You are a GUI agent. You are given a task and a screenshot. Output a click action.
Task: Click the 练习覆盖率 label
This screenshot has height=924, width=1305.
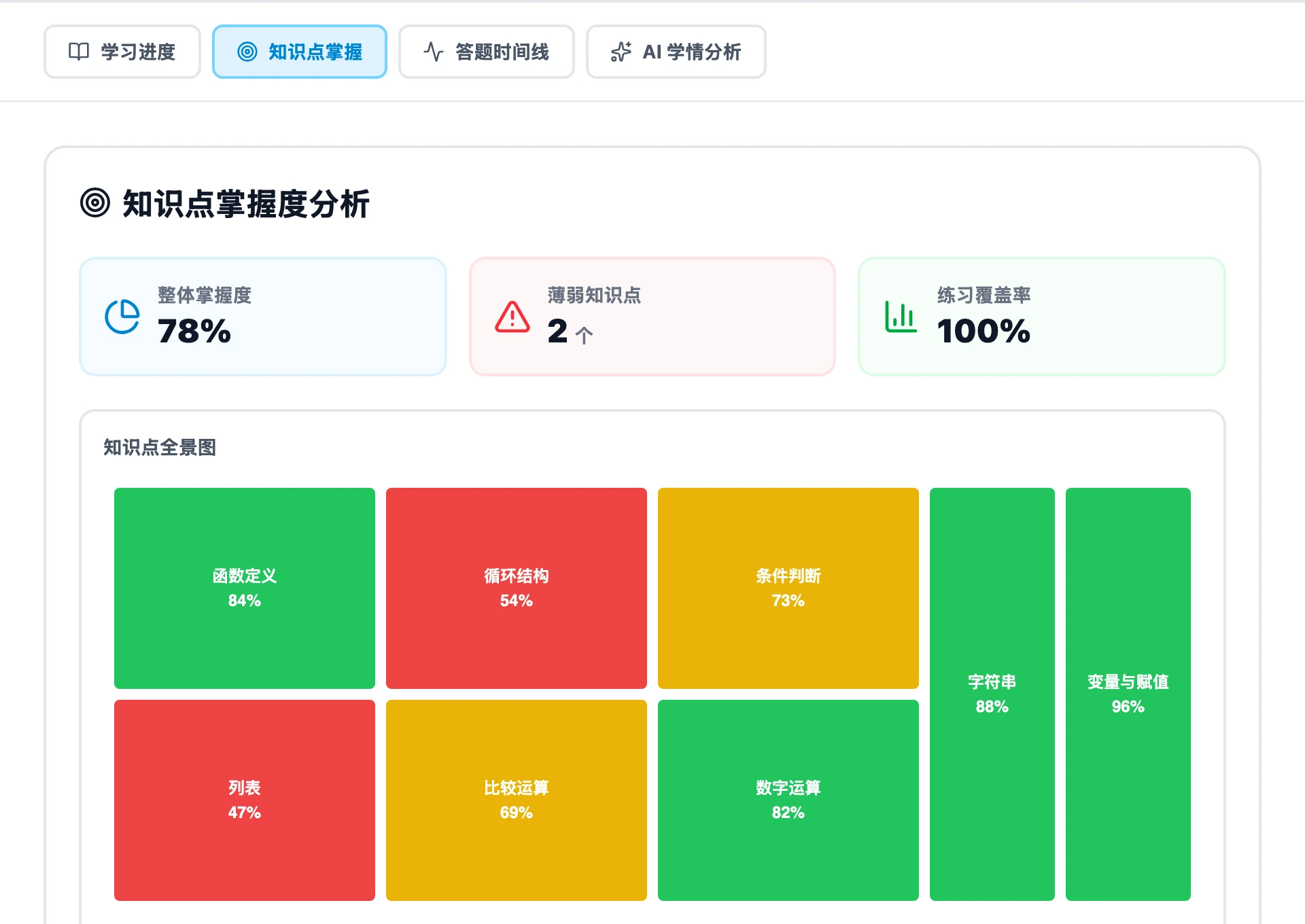pos(984,295)
